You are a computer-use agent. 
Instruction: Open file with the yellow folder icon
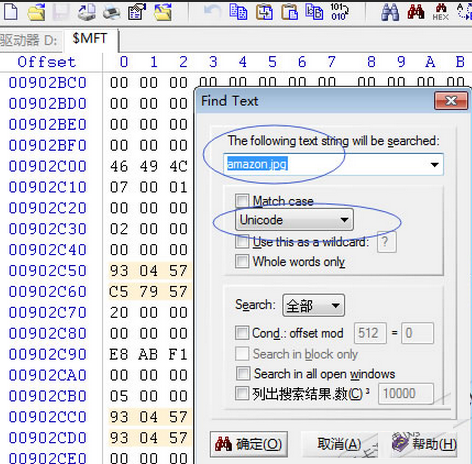37,12
